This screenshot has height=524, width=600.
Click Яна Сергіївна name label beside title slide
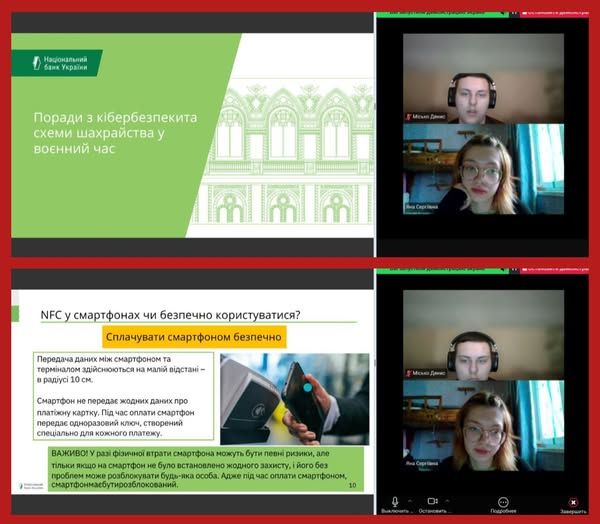[x=422, y=207]
